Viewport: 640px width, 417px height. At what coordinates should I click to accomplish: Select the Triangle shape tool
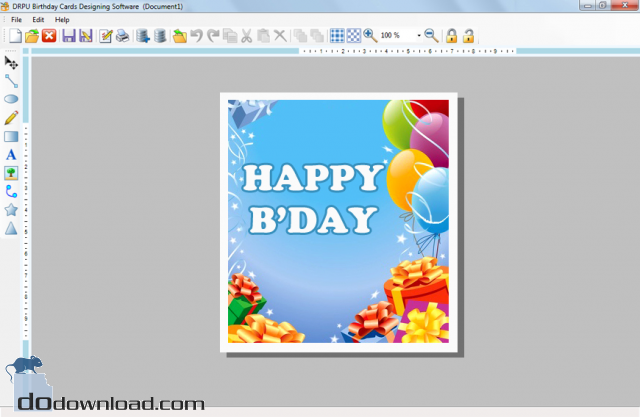point(11,228)
